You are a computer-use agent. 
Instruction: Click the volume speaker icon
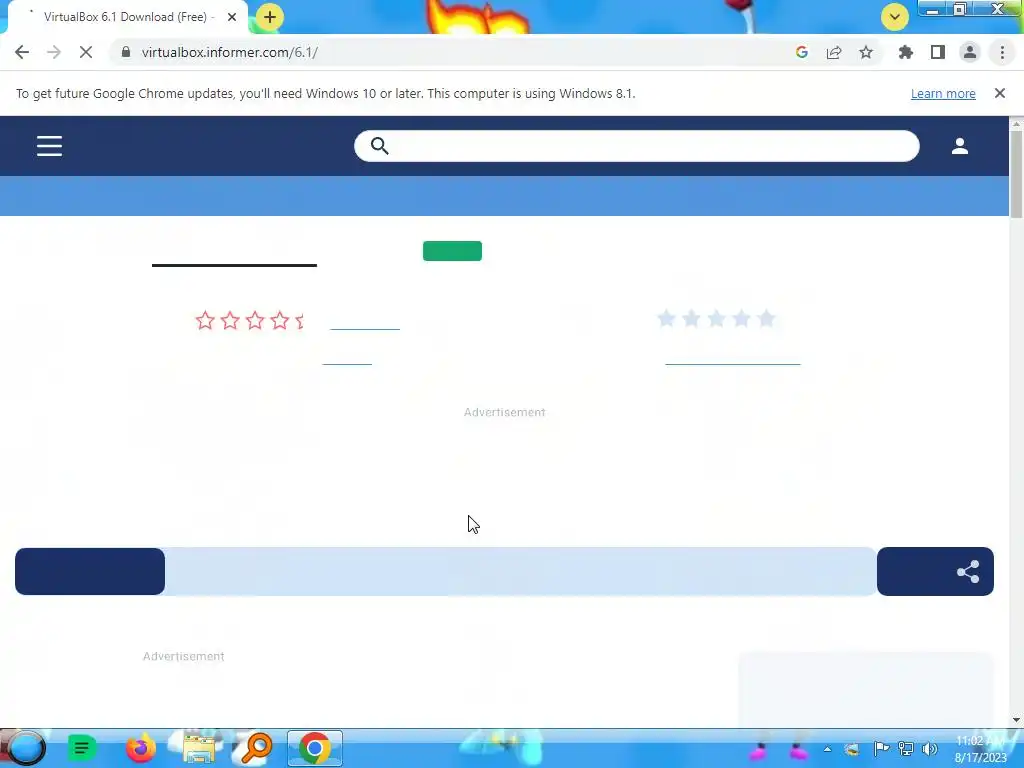pos(929,748)
